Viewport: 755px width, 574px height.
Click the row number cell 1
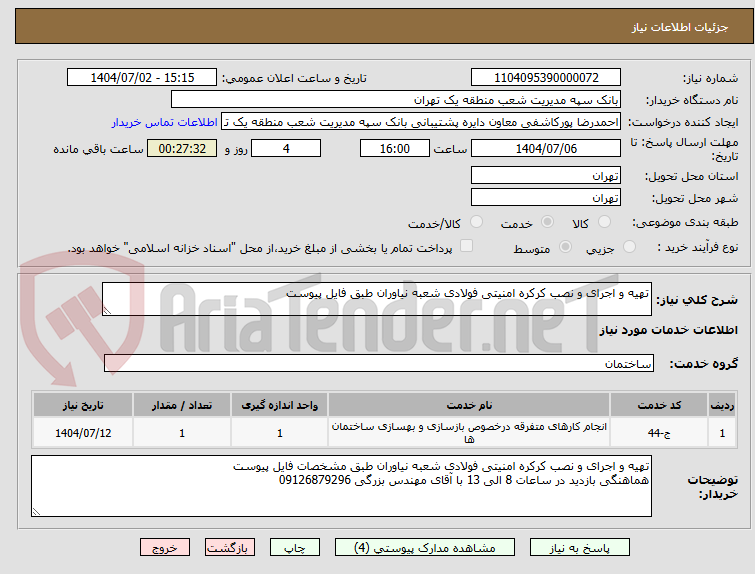722,433
